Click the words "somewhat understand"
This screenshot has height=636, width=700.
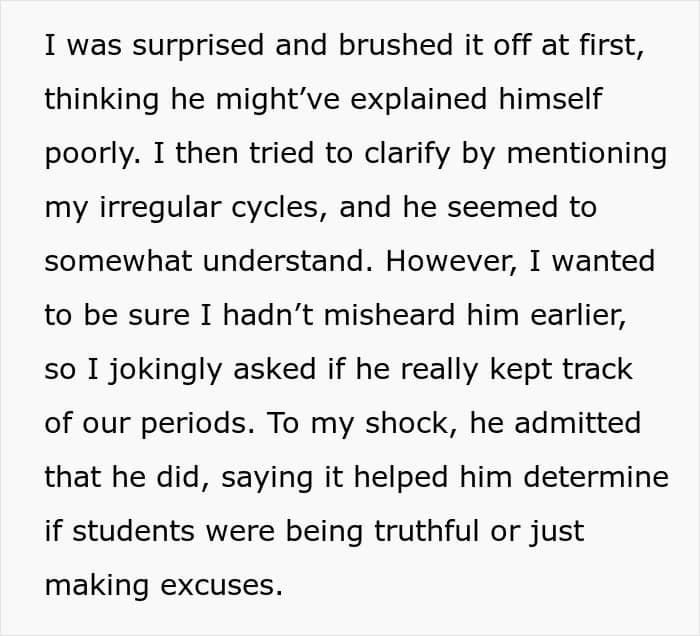[x=199, y=262]
